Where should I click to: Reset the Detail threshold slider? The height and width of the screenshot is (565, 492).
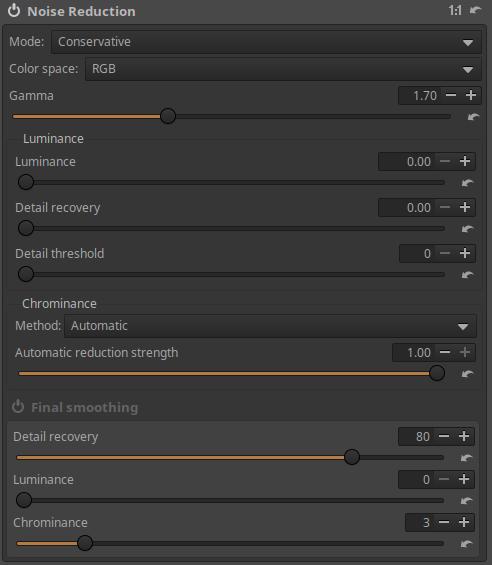point(467,275)
